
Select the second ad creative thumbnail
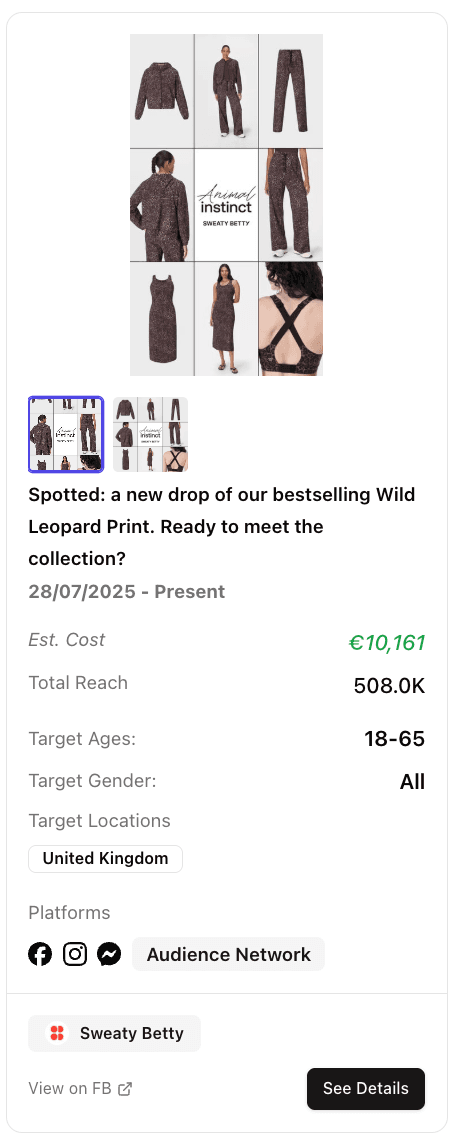[x=151, y=434]
